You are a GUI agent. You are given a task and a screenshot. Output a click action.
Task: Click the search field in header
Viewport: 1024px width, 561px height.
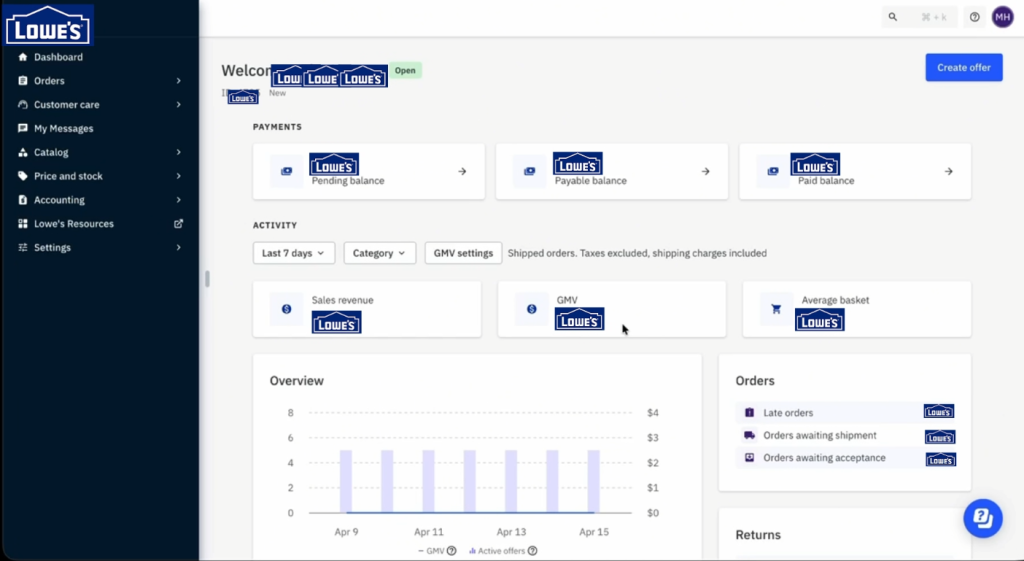coord(919,17)
